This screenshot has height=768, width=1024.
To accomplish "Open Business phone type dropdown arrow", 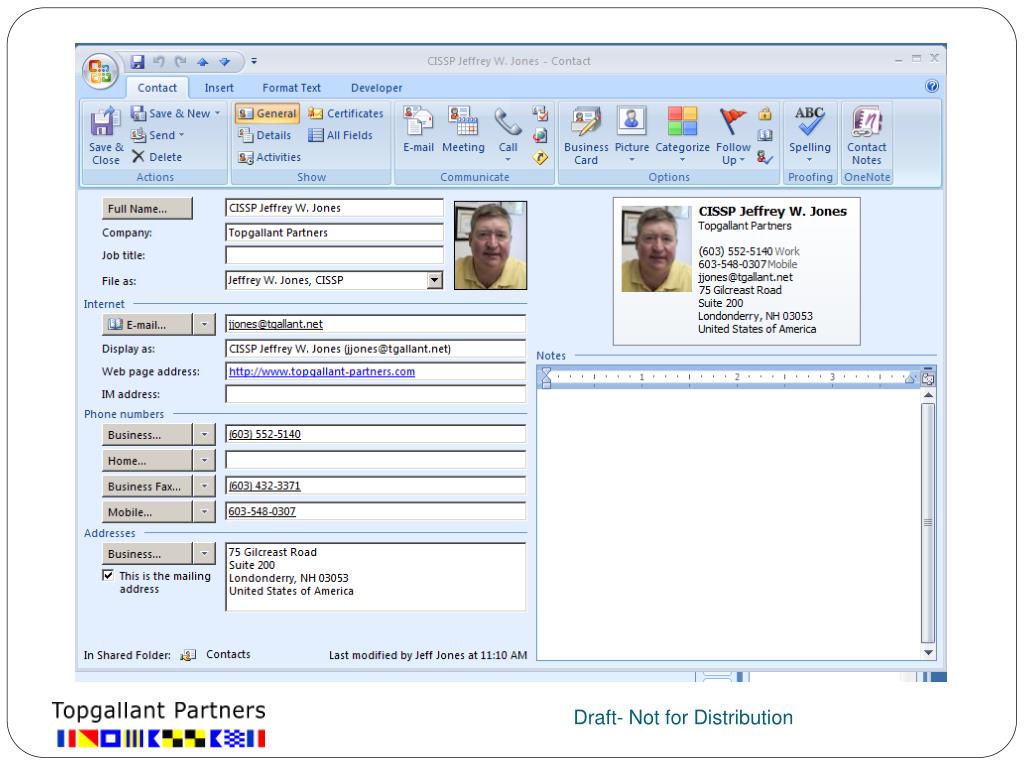I will tap(204, 434).
